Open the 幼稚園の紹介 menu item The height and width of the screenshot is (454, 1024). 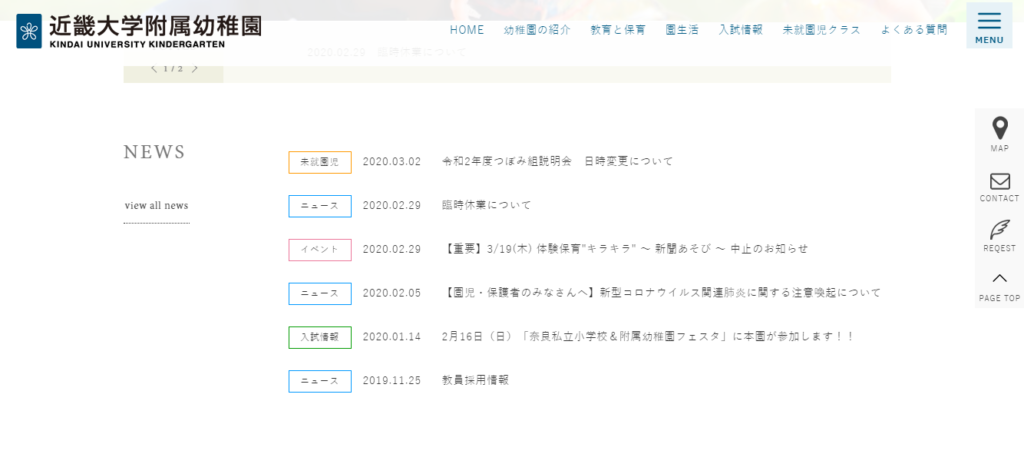pyautogui.click(x=537, y=30)
